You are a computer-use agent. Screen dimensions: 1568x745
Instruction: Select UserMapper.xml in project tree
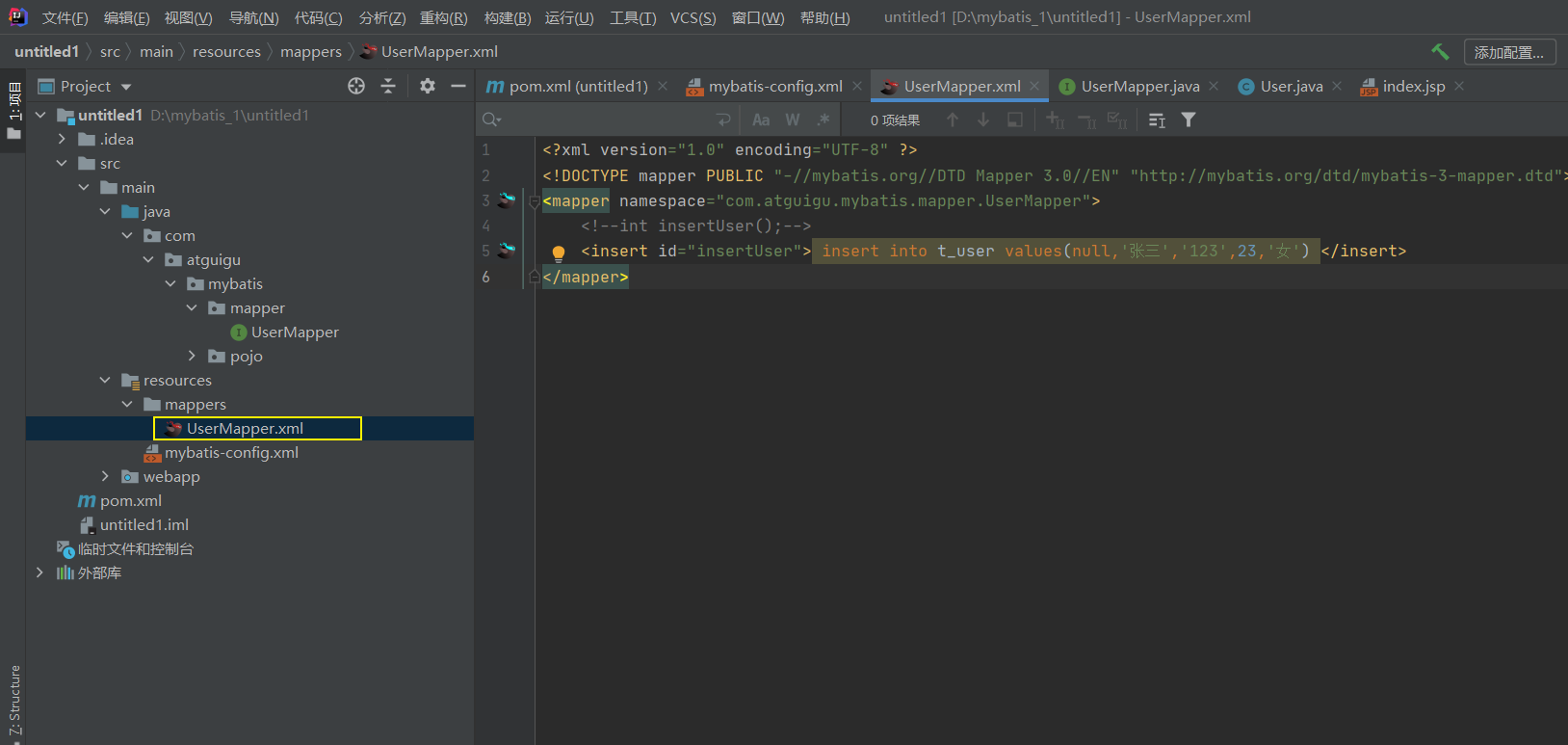pyautogui.click(x=245, y=428)
